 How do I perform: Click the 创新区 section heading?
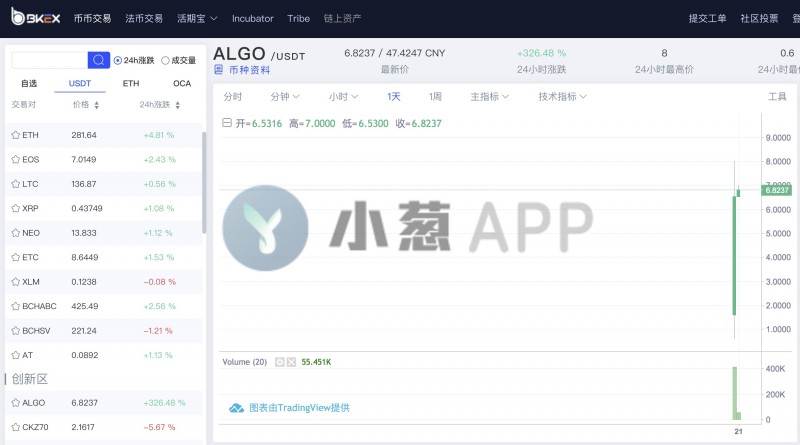tap(30, 379)
